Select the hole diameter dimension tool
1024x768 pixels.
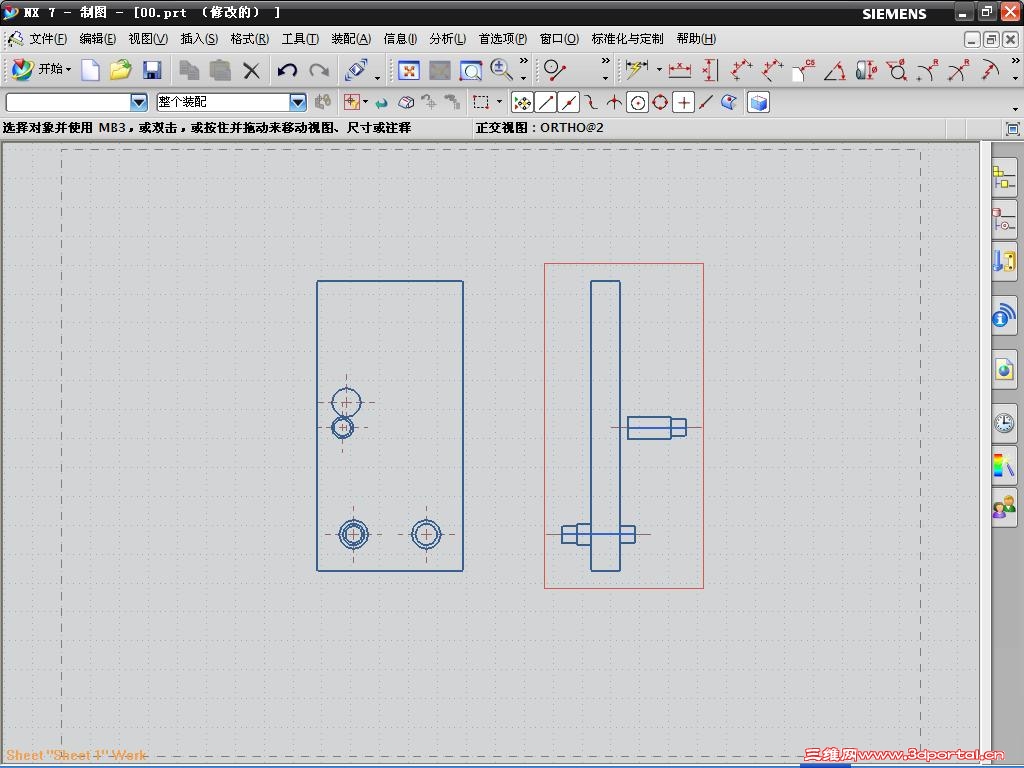click(x=897, y=70)
